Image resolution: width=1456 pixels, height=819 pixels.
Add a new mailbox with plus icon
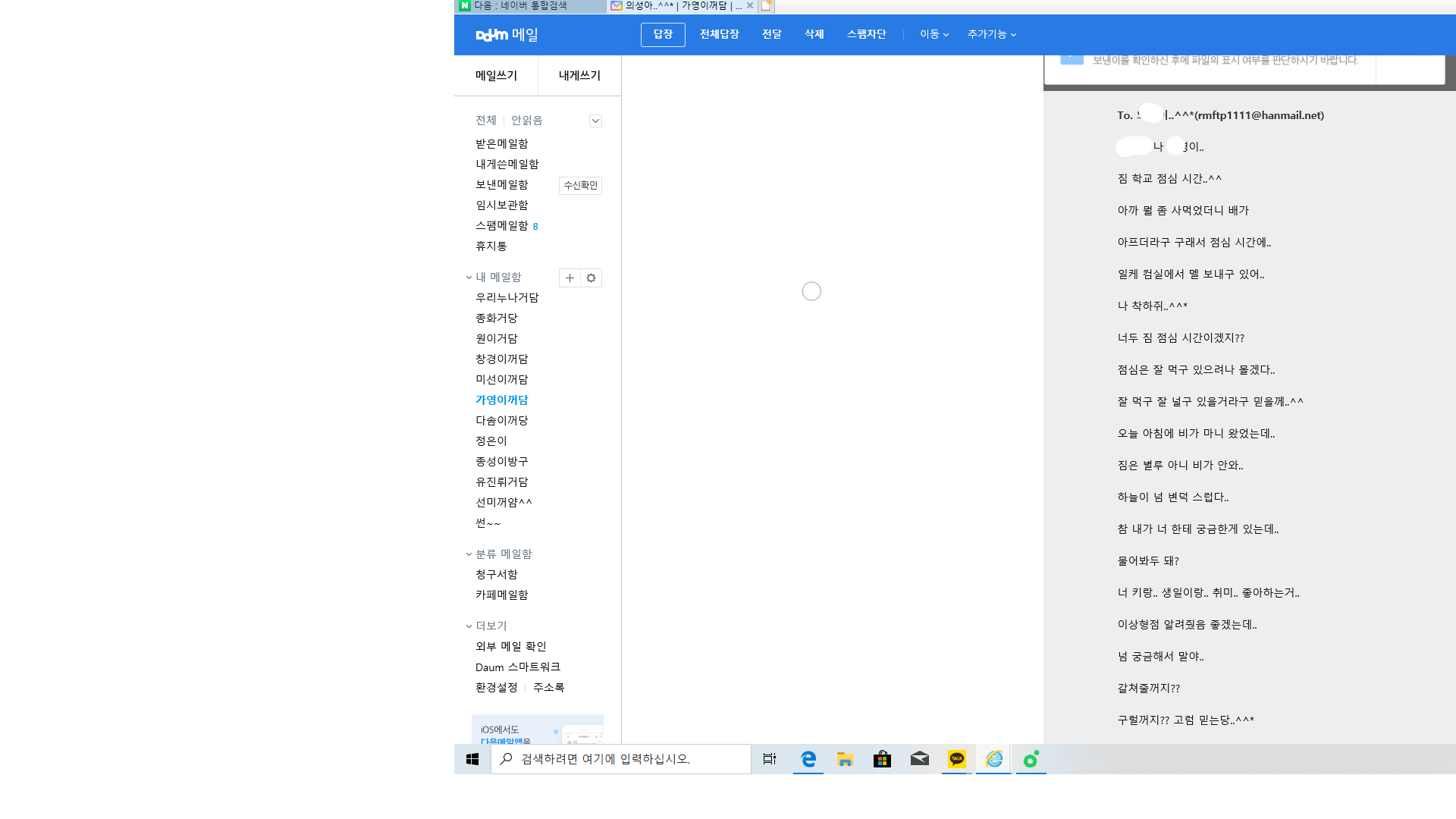570,278
